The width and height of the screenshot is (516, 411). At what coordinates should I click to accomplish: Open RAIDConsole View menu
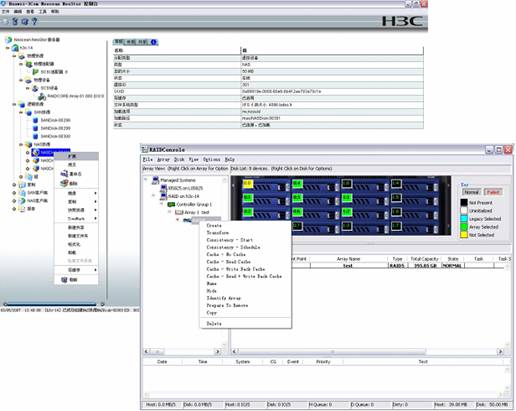coord(194,160)
